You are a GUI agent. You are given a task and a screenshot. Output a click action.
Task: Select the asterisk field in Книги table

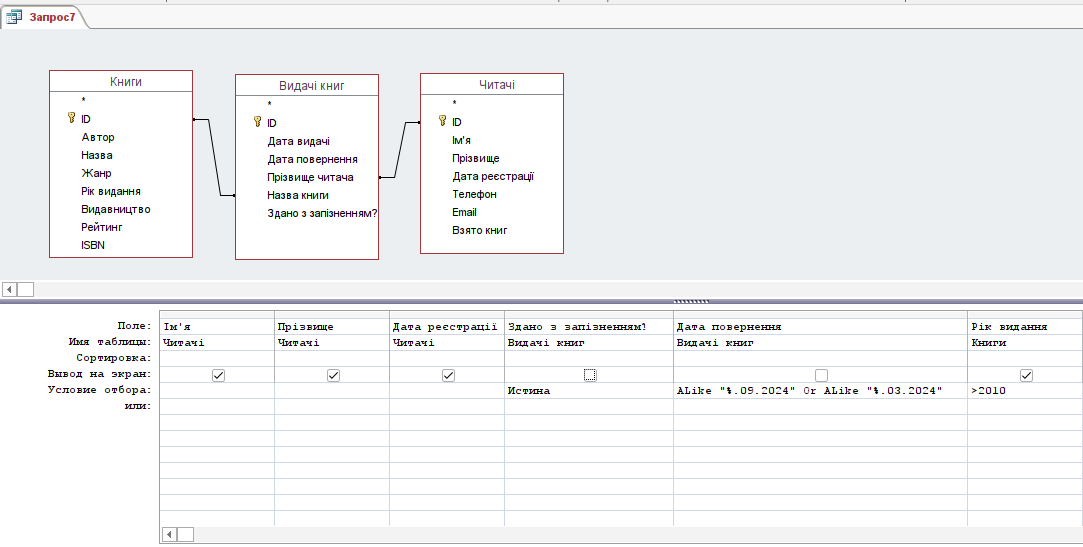[84, 101]
